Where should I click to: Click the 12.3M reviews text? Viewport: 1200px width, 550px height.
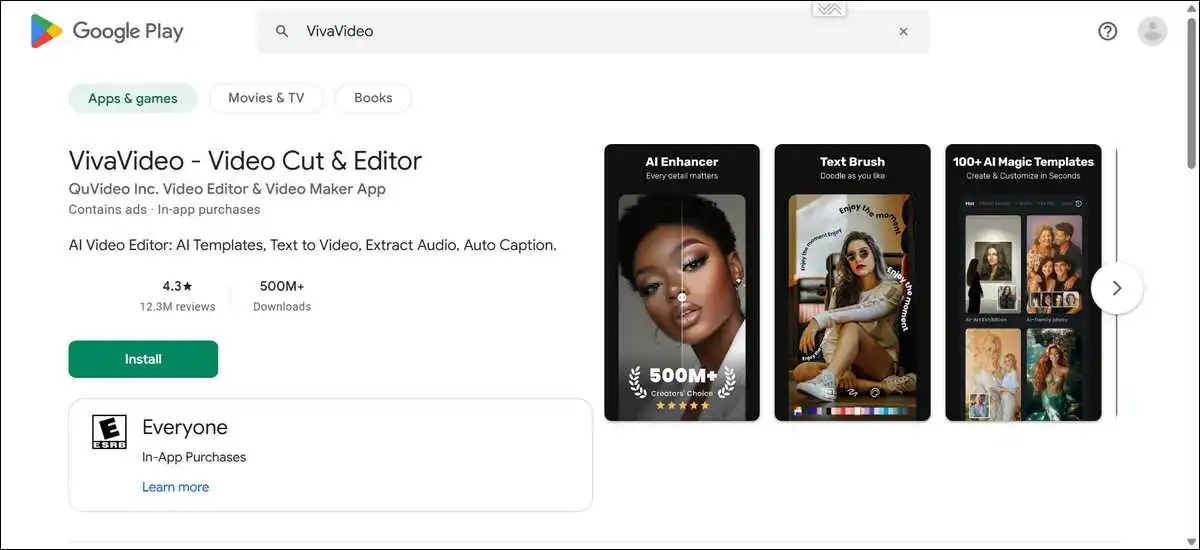(x=177, y=307)
